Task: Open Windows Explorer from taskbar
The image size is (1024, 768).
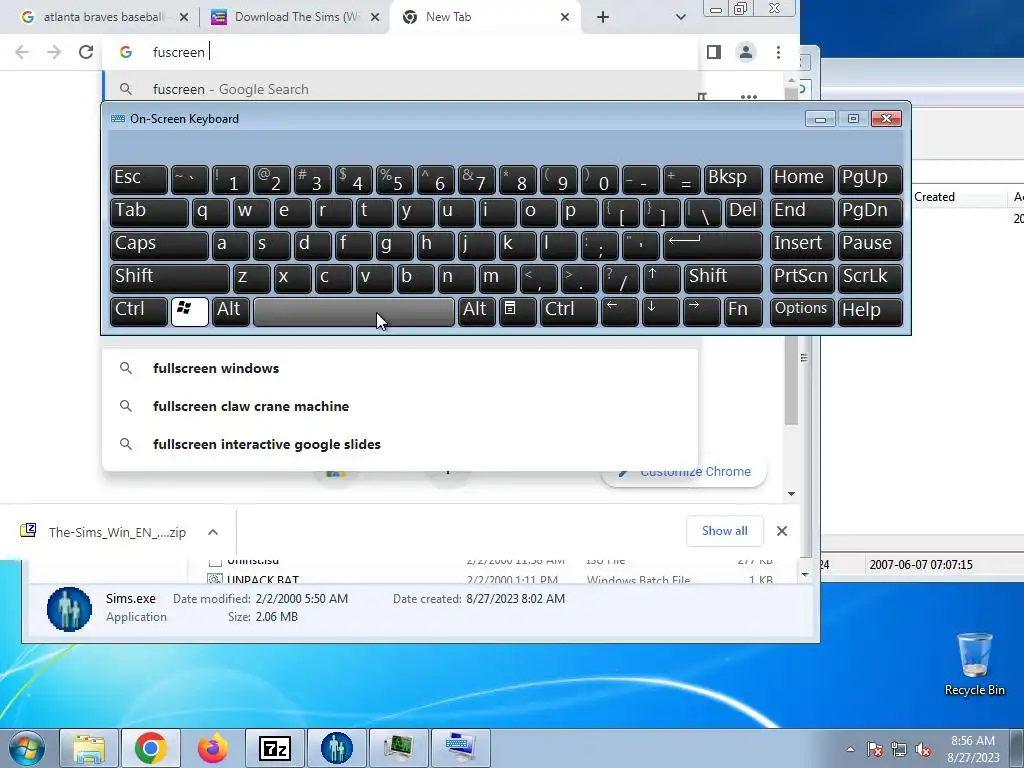Action: coord(89,748)
